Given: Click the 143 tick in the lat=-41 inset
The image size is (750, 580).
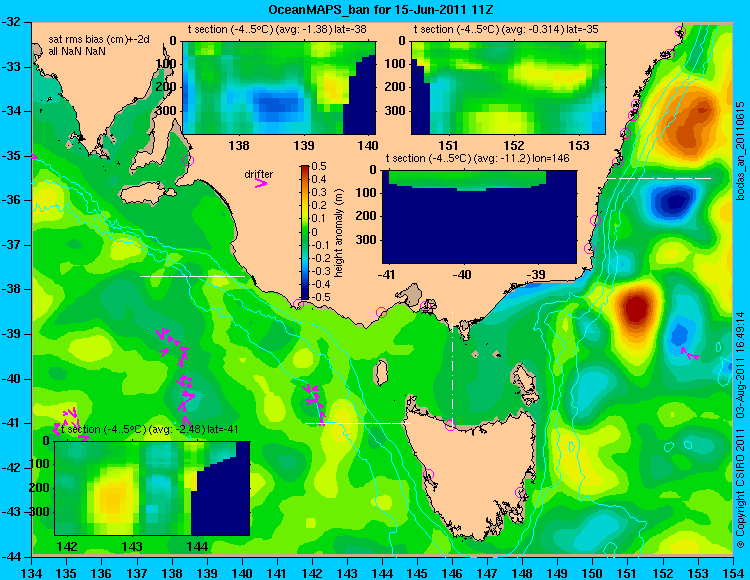Looking at the screenshot, I should 132,546.
